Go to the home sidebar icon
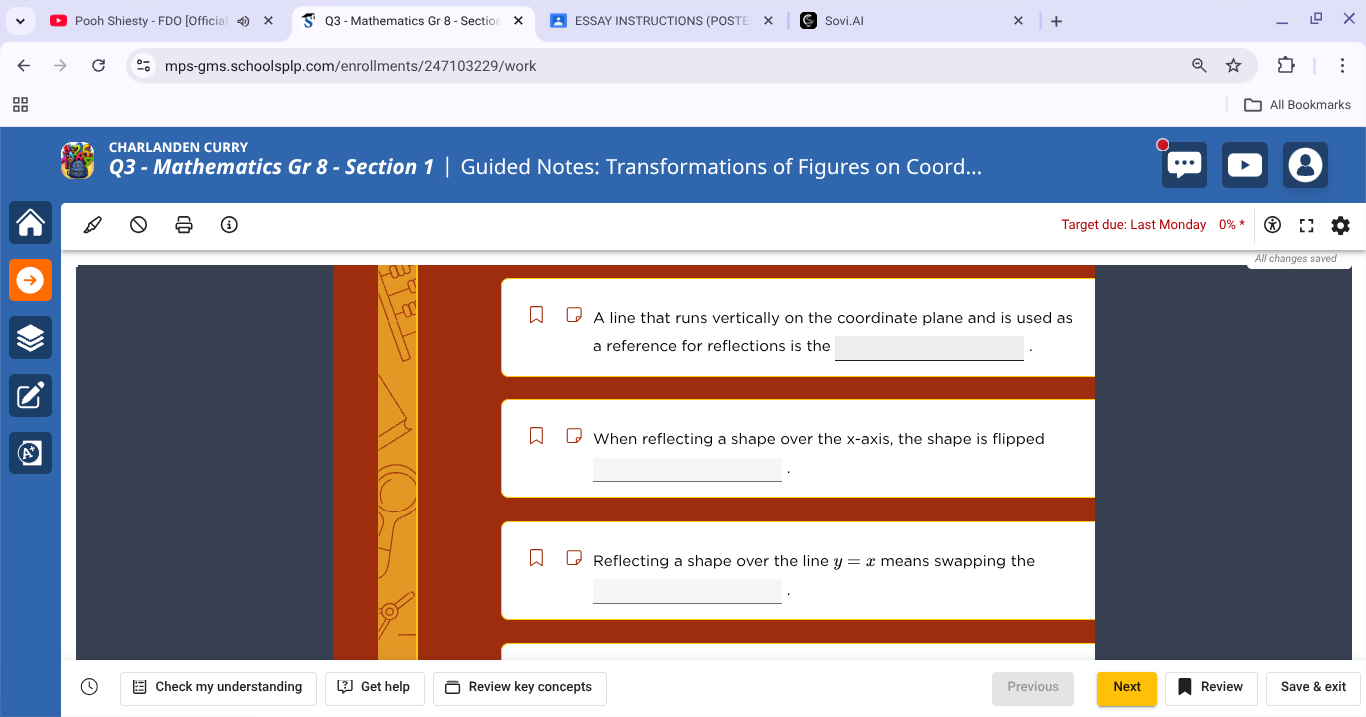Image resolution: width=1366 pixels, height=717 pixels. tap(30, 223)
